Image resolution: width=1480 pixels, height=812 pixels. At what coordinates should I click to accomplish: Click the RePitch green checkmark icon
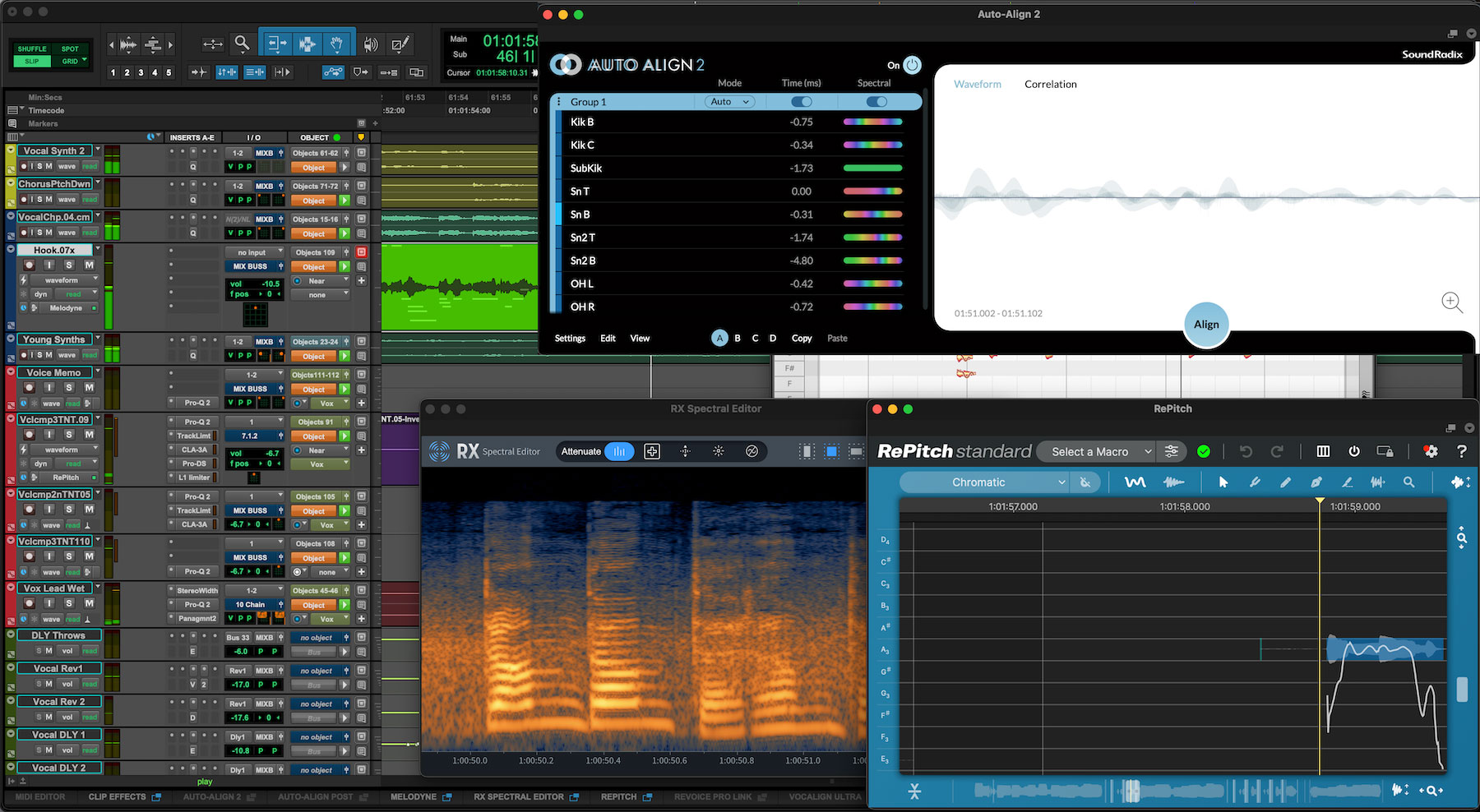(1204, 451)
